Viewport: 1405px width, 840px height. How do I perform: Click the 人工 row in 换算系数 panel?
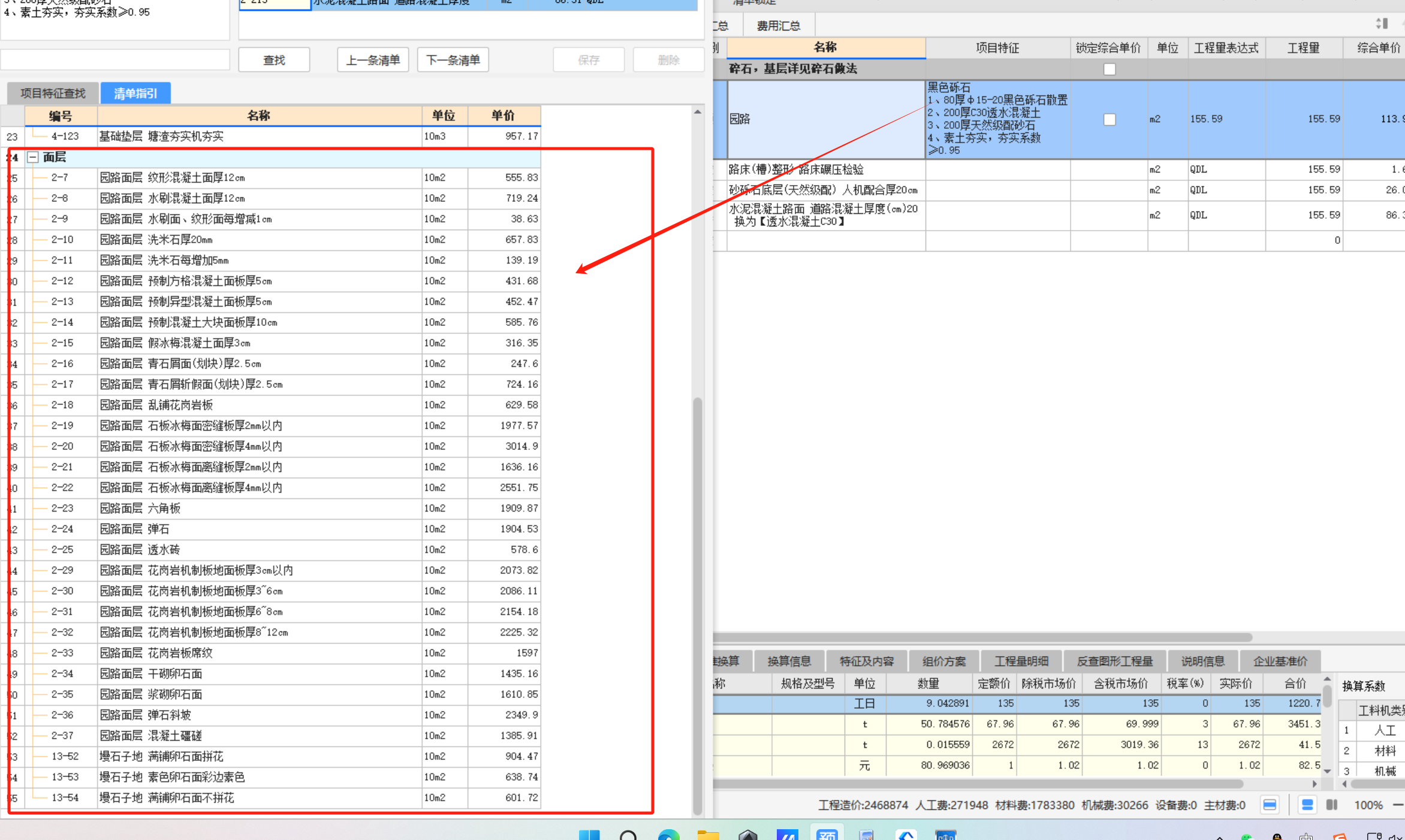pos(1373,730)
